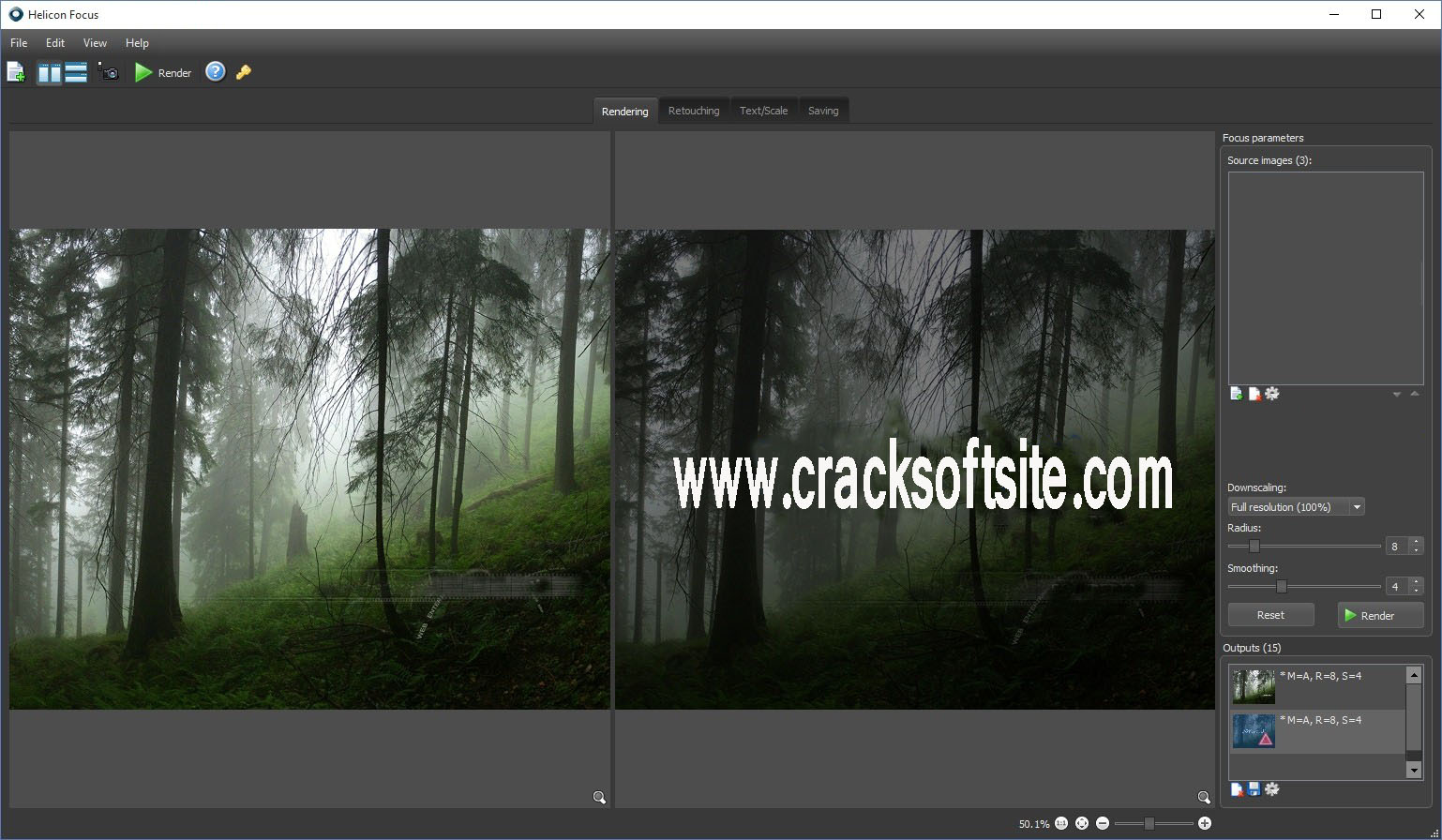The height and width of the screenshot is (840, 1442).
Task: Click the magnifier icon in the left image pane
Action: tap(599, 798)
